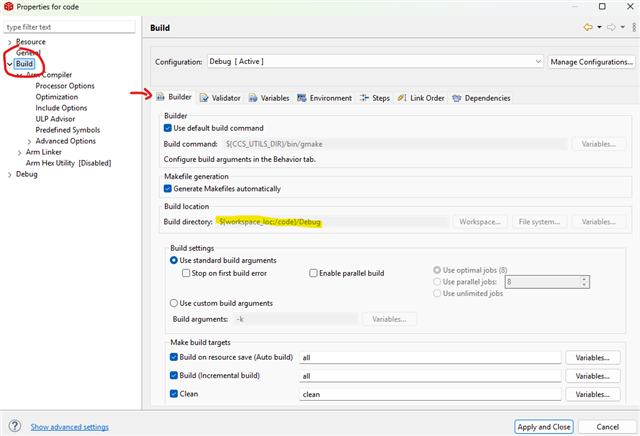Select the Arm Compiler tree item

coord(49,75)
